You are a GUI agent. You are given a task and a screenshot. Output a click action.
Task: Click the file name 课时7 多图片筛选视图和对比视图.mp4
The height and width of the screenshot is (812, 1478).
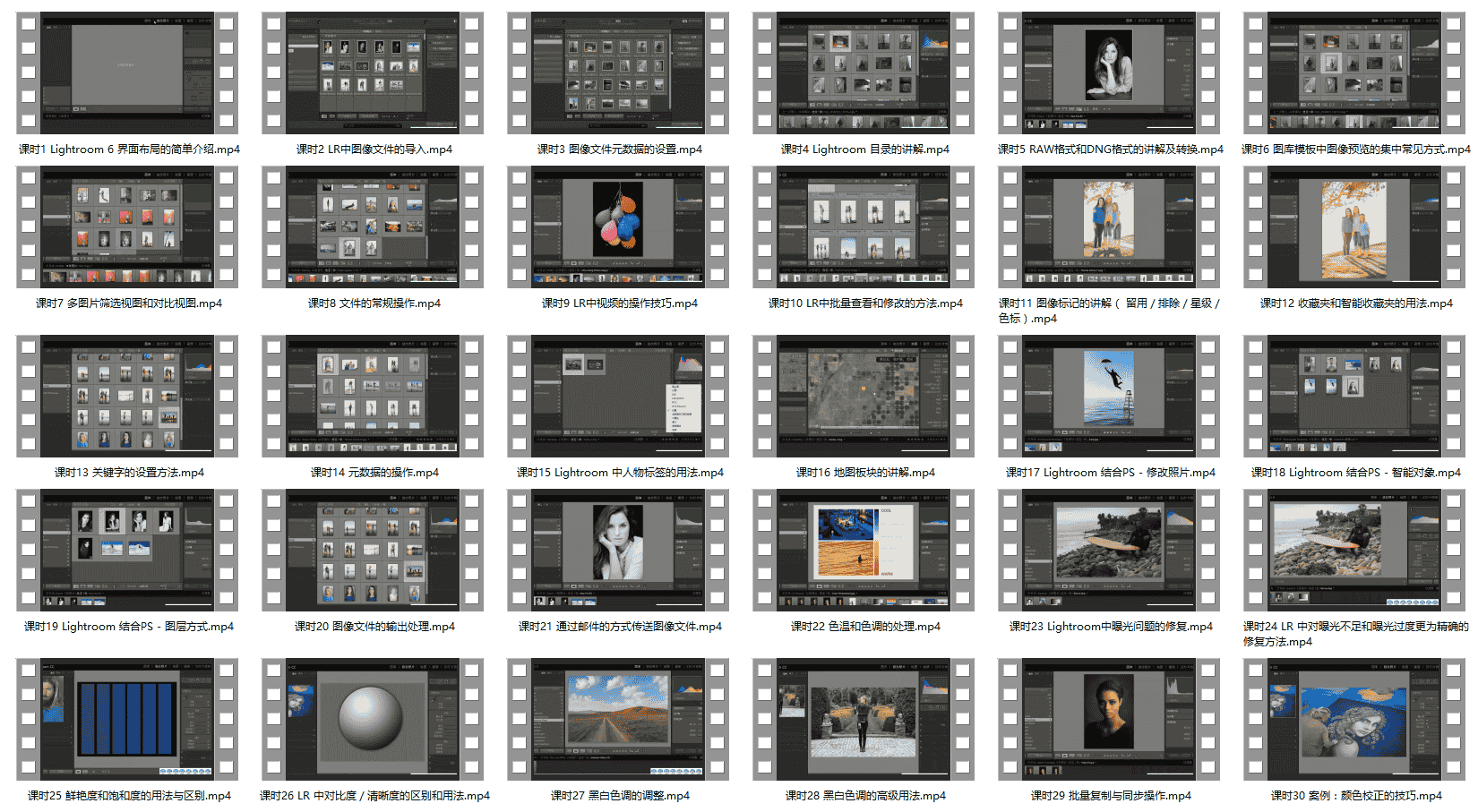click(129, 303)
